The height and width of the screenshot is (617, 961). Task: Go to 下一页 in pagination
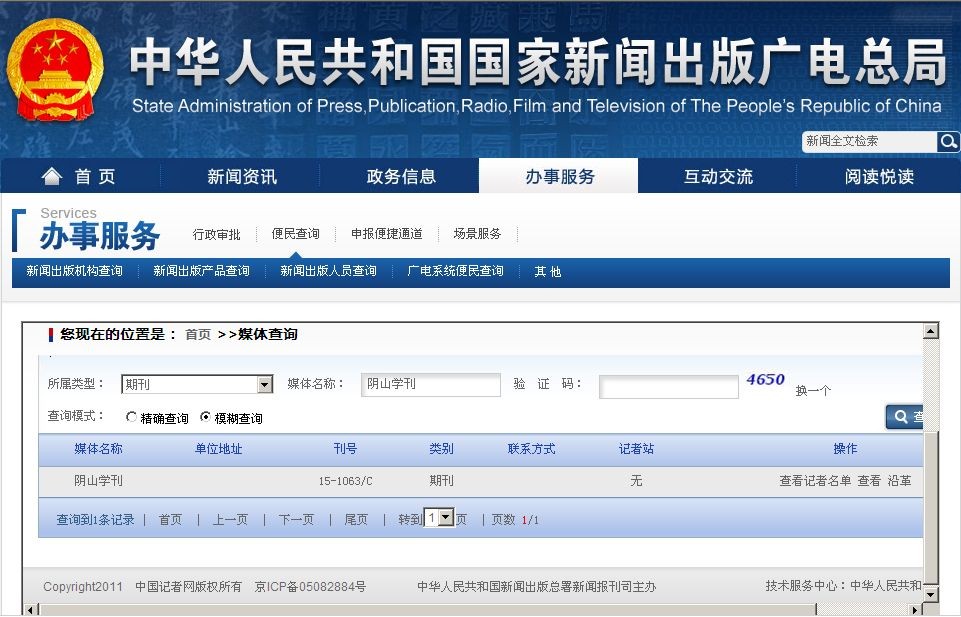[296, 520]
